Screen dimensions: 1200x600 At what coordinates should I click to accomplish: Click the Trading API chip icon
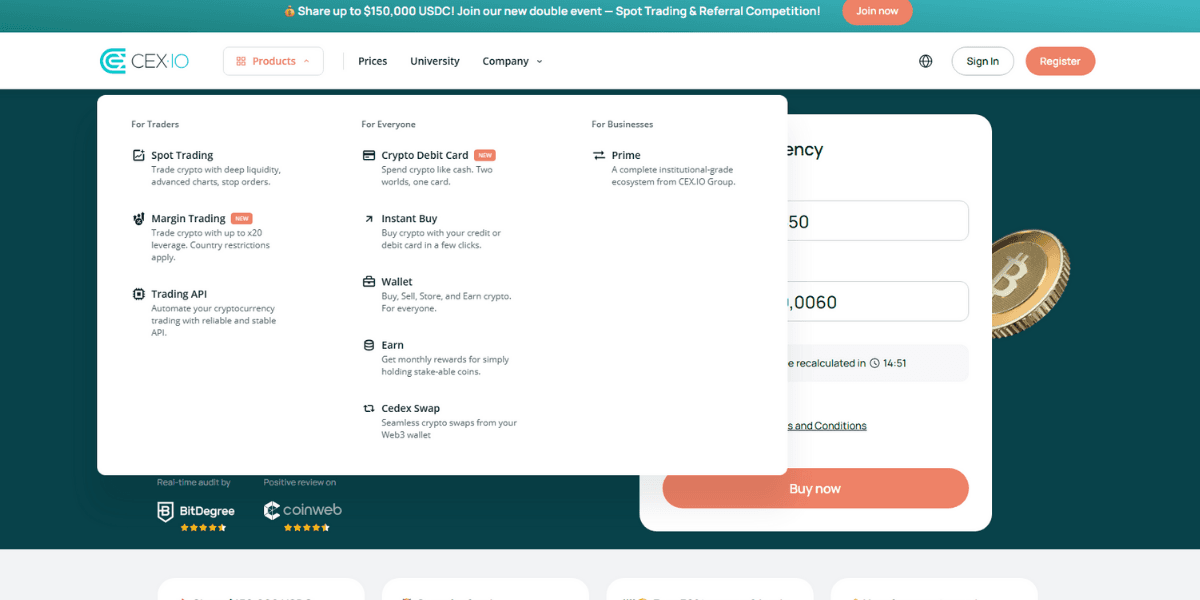(139, 294)
